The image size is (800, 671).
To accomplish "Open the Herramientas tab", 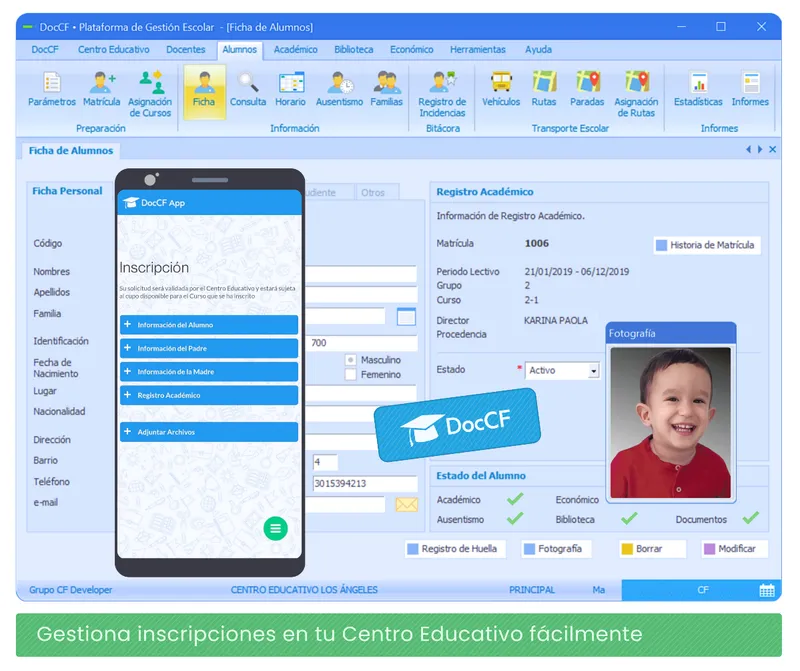I will point(478,49).
